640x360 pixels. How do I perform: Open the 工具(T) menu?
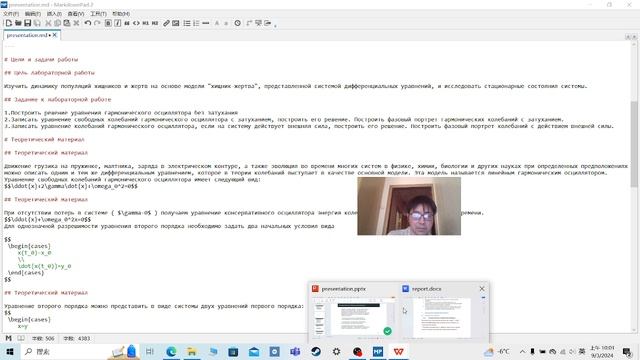[x=98, y=14]
